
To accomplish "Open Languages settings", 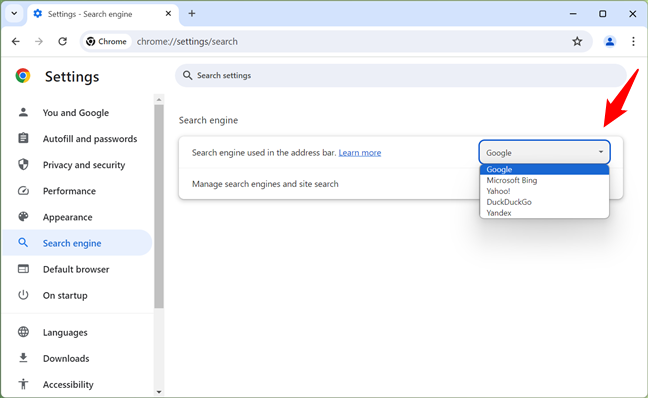I will pyautogui.click(x=77, y=332).
